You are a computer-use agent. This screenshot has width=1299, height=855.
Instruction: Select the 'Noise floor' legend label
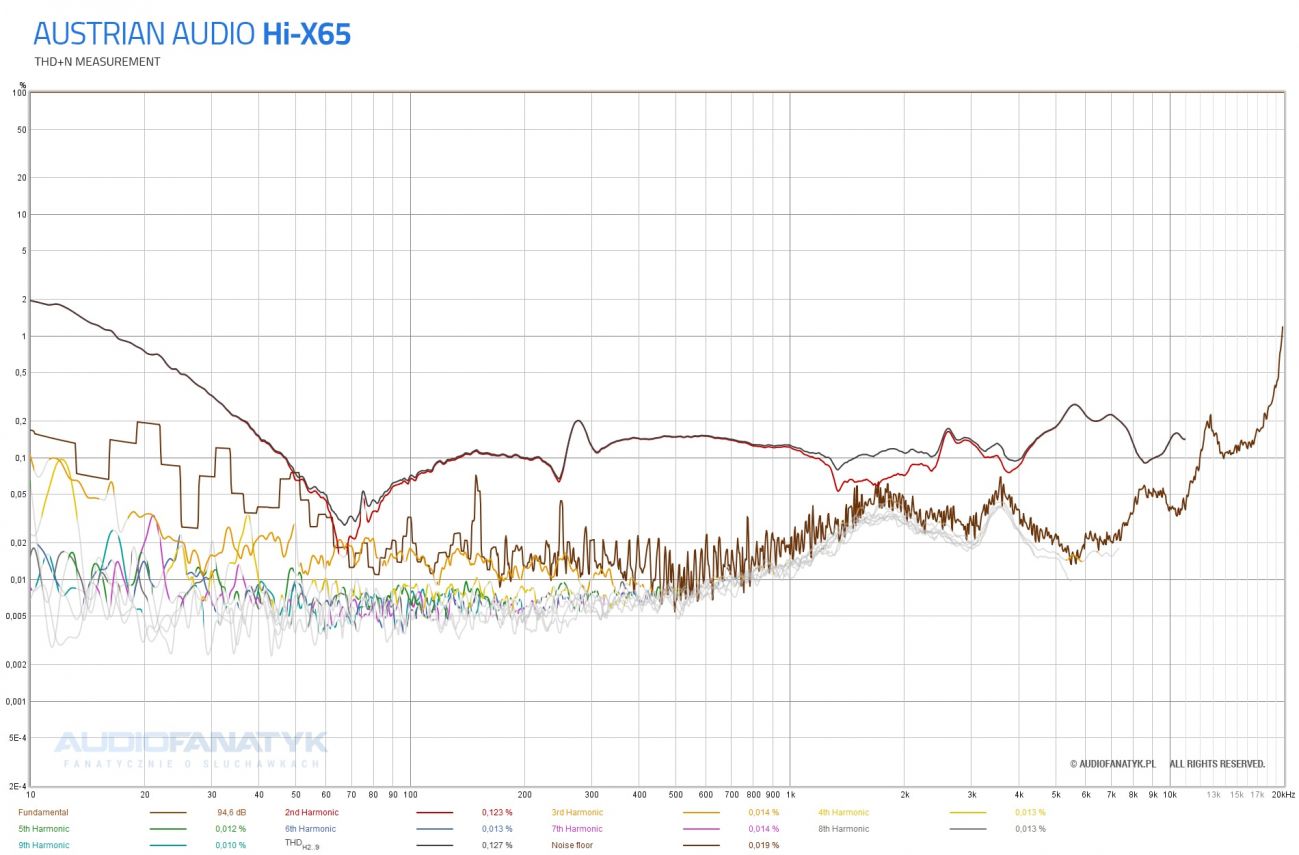click(572, 845)
